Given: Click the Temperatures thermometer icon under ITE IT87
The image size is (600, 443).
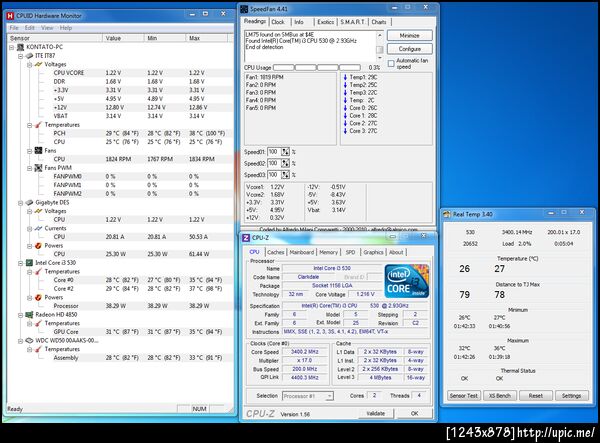Looking at the screenshot, I should tap(38, 125).
